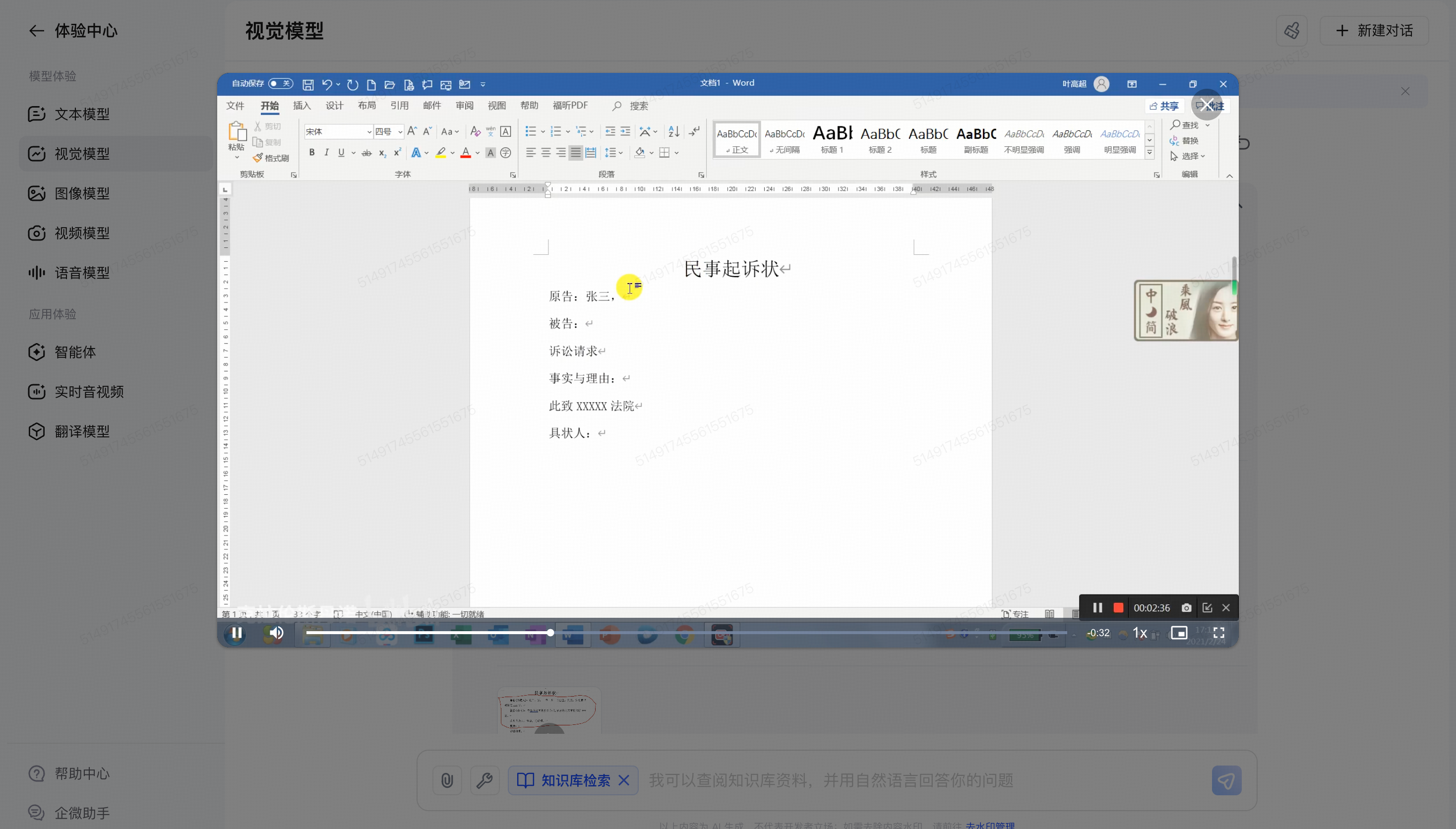Click the paperclip attachment icon
1456x829 pixels.
pos(447,780)
